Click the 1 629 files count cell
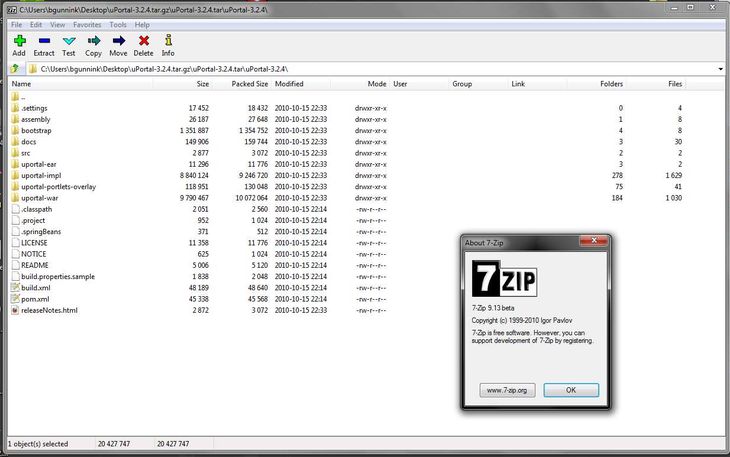This screenshot has width=730, height=457. [674, 175]
